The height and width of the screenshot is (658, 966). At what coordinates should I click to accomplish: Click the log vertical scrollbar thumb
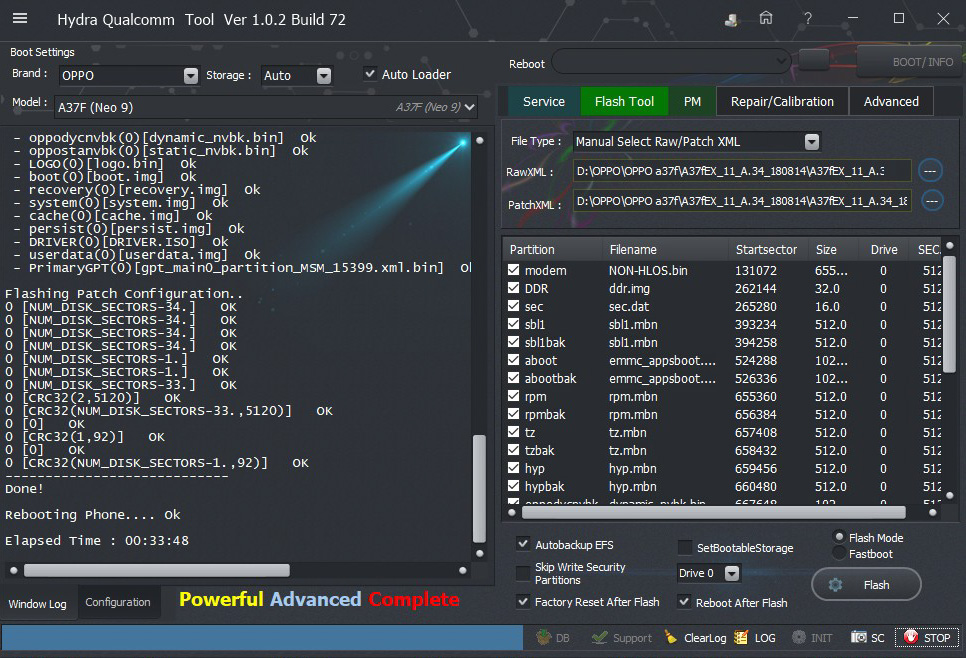tap(479, 488)
